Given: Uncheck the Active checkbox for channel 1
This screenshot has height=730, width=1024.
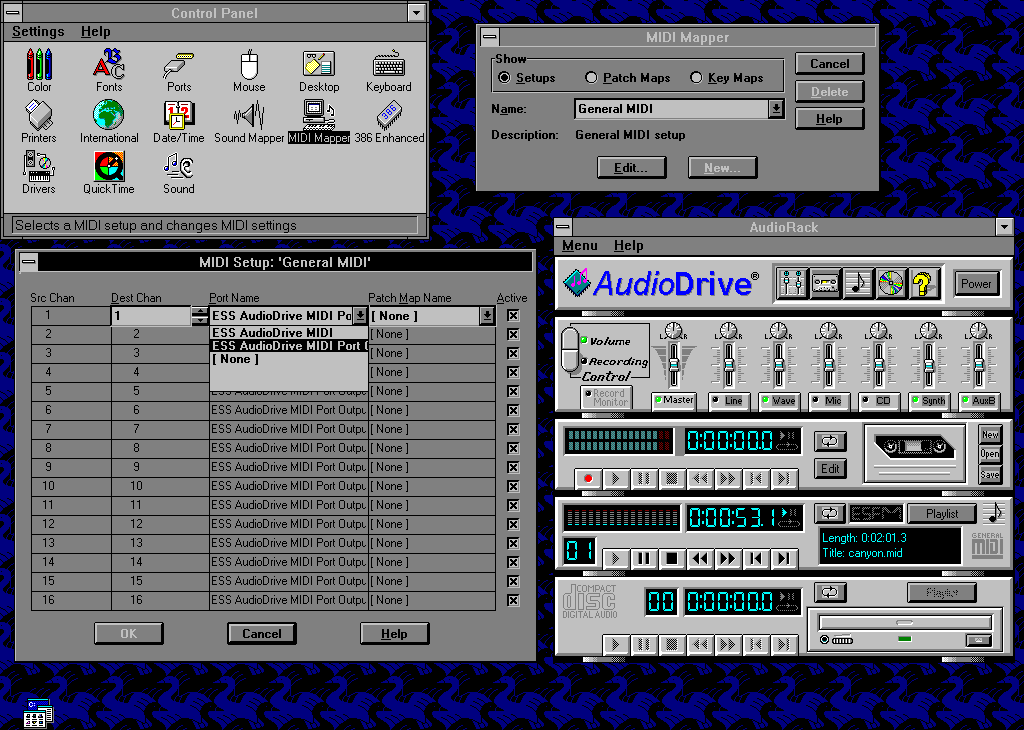Looking at the screenshot, I should click(513, 316).
